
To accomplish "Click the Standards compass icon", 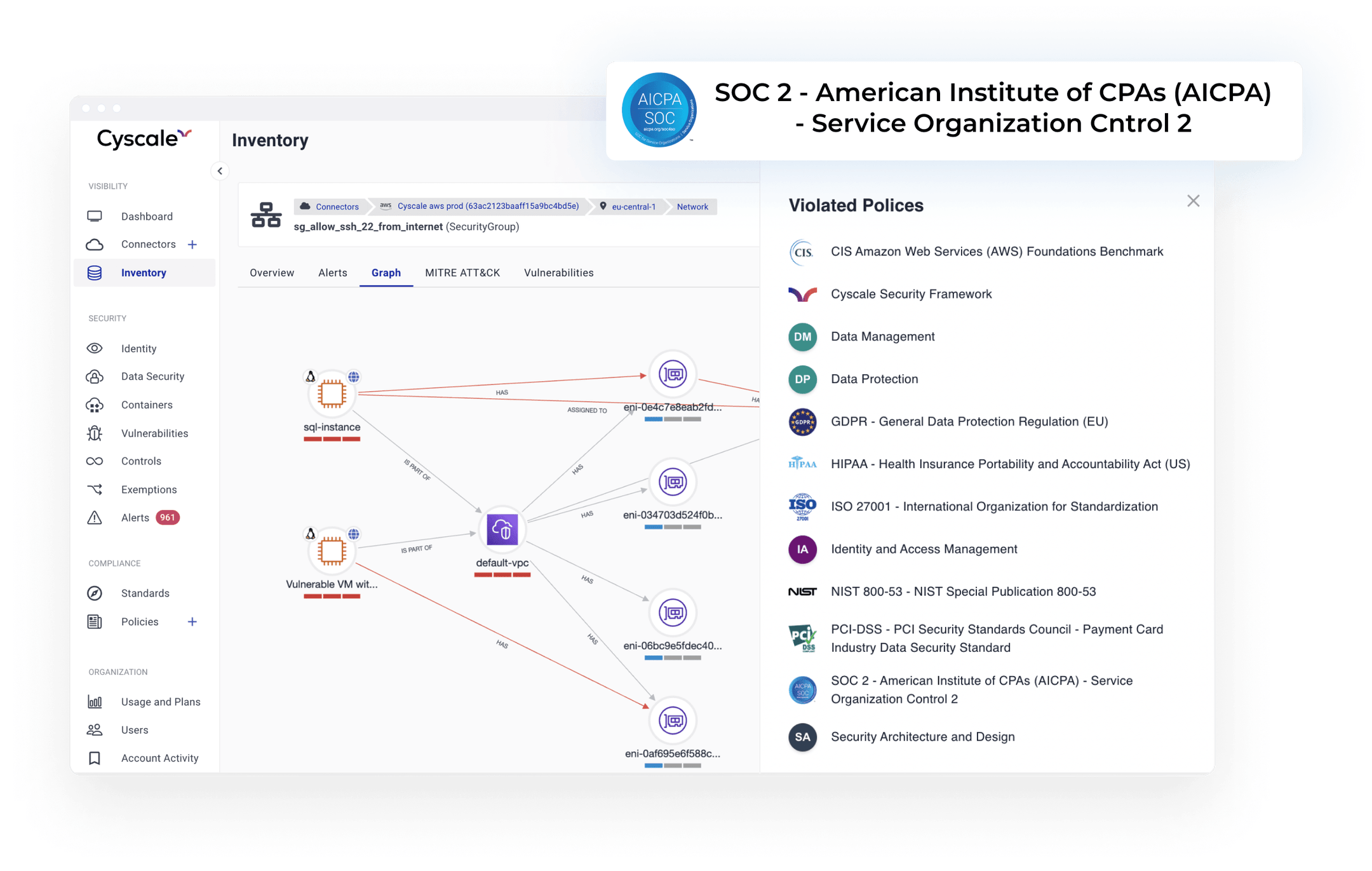I will pyautogui.click(x=95, y=593).
